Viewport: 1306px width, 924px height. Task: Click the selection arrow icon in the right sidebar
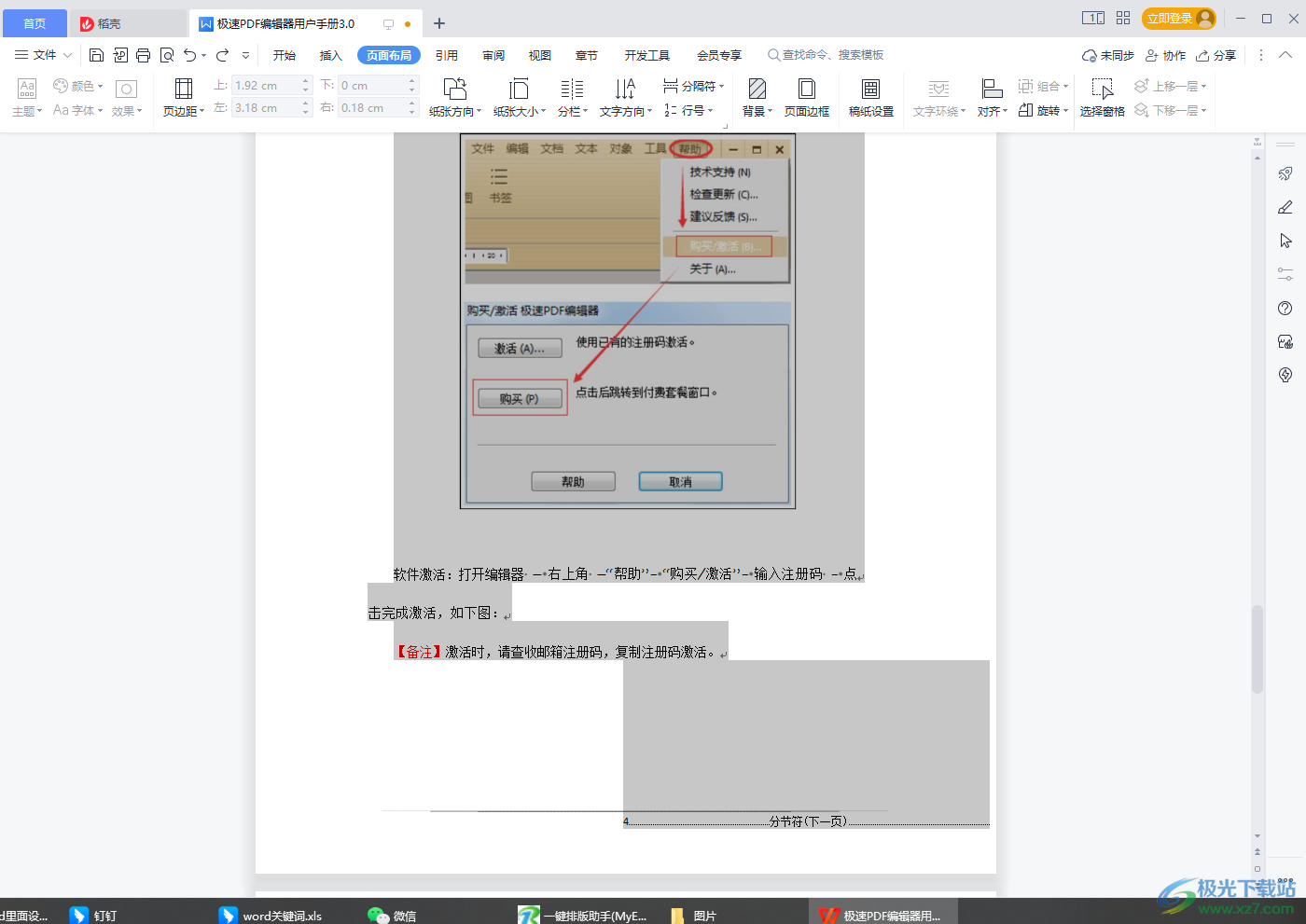pos(1285,241)
